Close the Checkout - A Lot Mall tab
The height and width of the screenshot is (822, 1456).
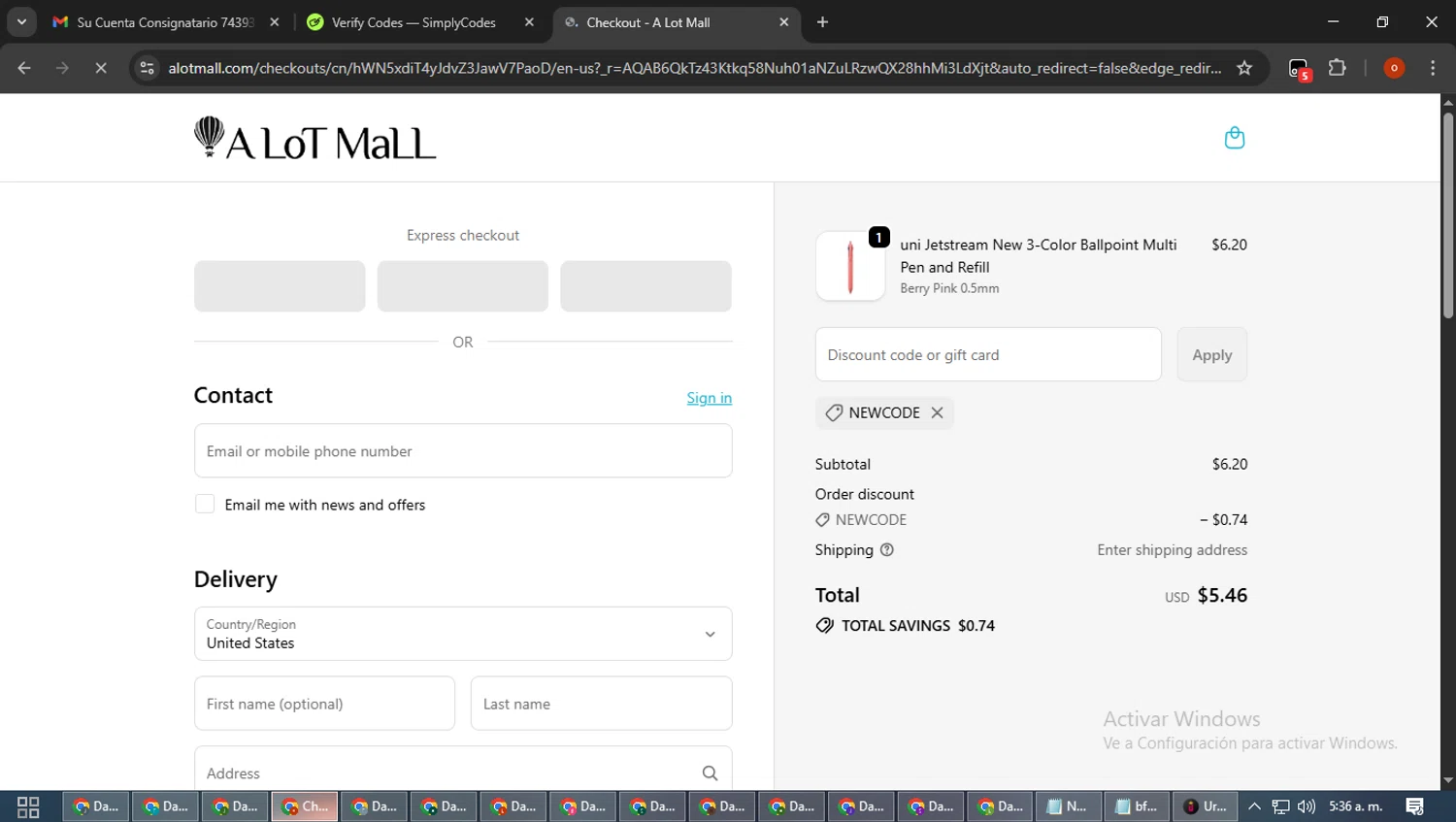[784, 22]
